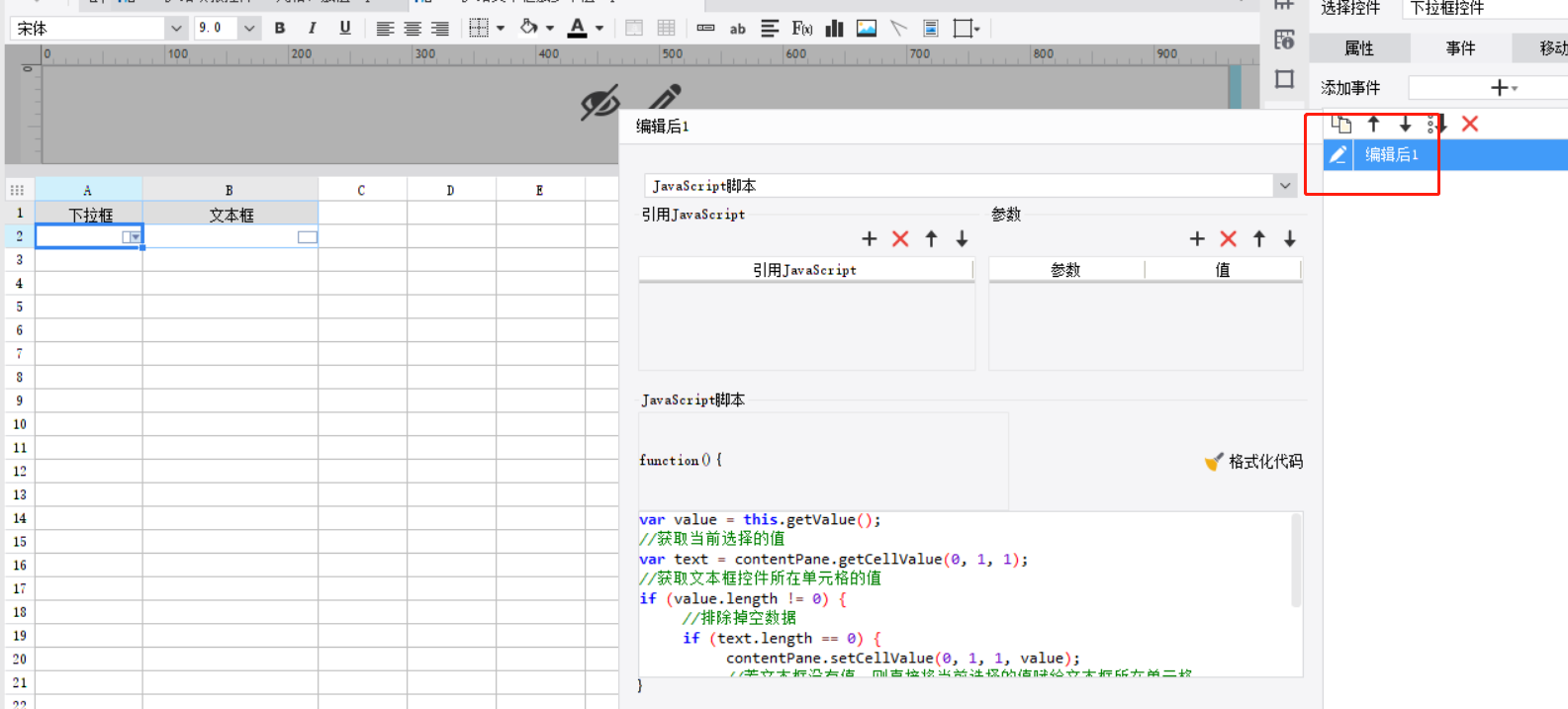
Task: Insert a chart using the bar chart icon
Action: 834,29
